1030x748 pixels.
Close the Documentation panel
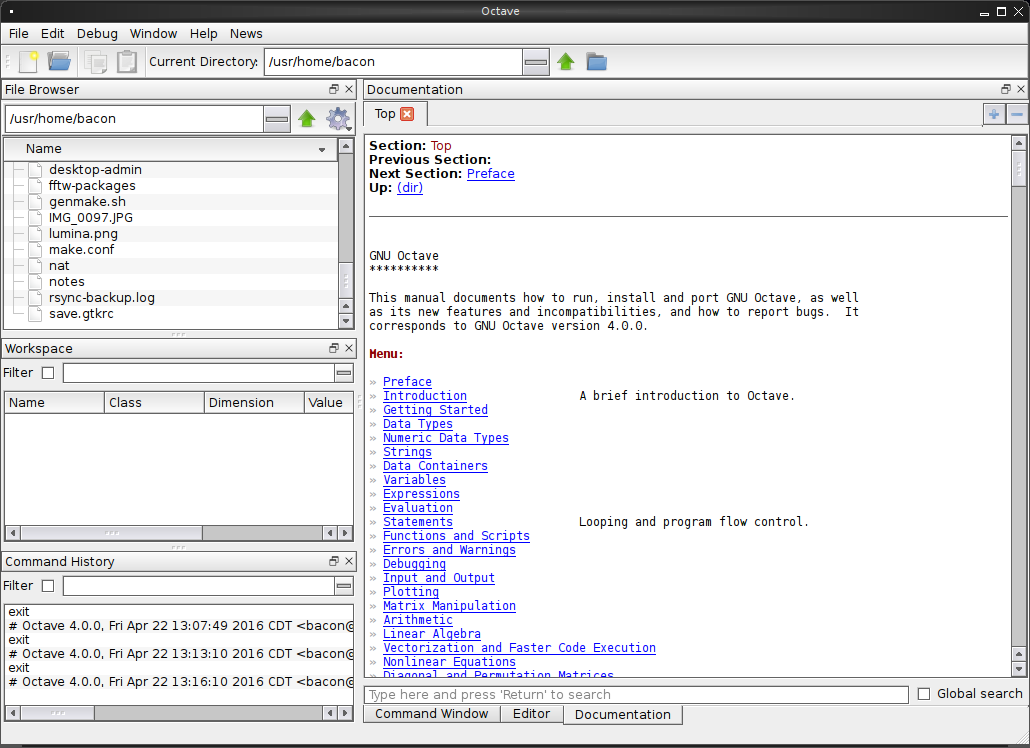(x=1021, y=89)
